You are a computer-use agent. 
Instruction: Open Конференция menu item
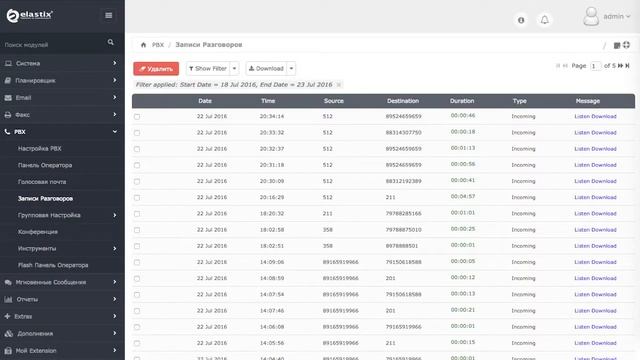click(x=38, y=232)
